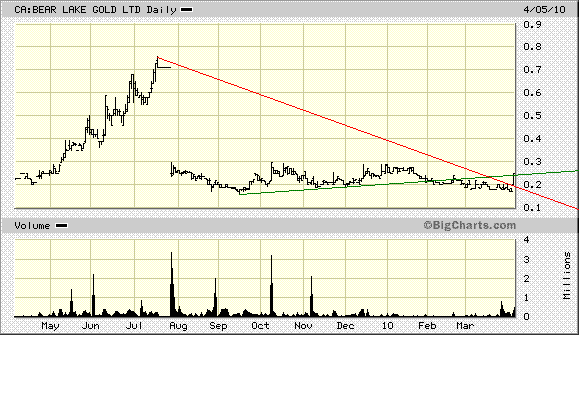Select the Dec month label
This screenshot has height=405, width=579.
coord(346,326)
